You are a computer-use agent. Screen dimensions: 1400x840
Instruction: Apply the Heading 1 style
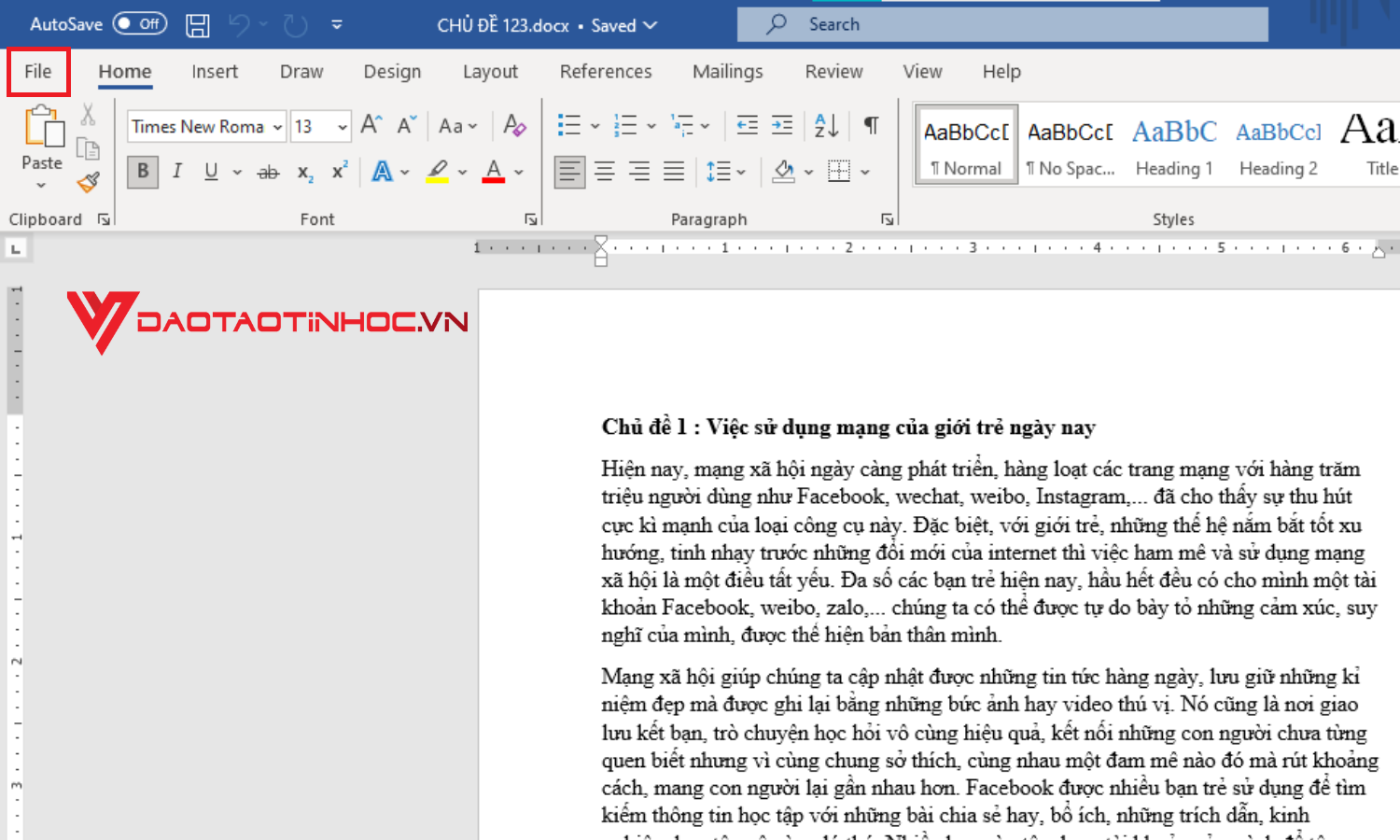1173,145
